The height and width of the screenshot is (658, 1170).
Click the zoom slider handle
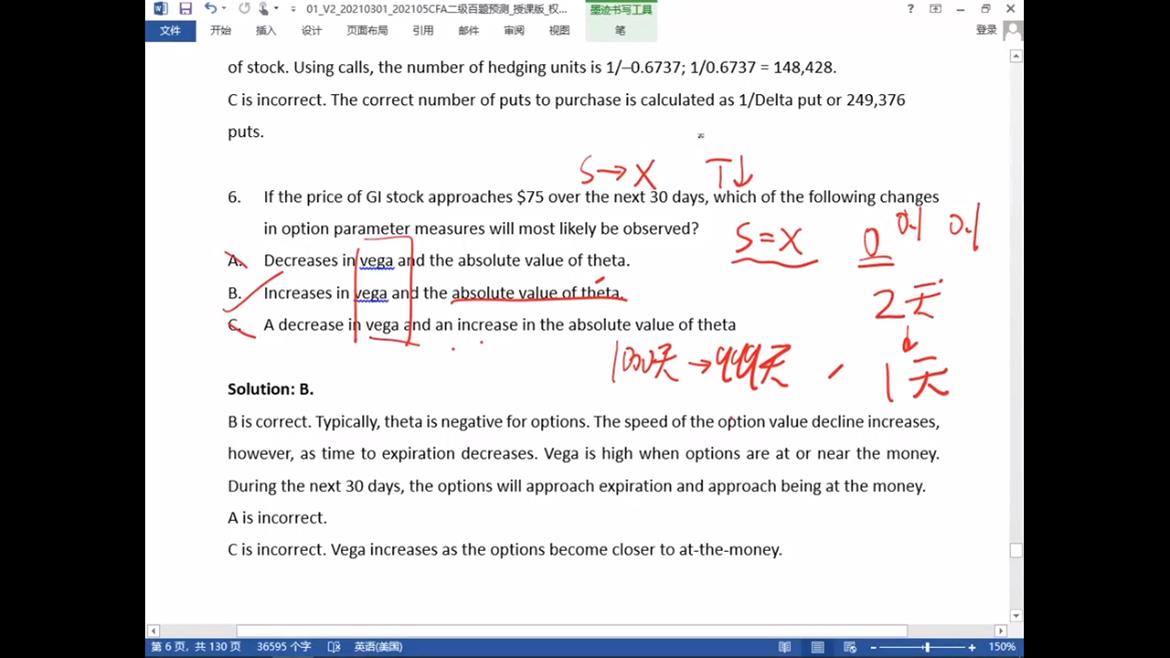point(927,648)
